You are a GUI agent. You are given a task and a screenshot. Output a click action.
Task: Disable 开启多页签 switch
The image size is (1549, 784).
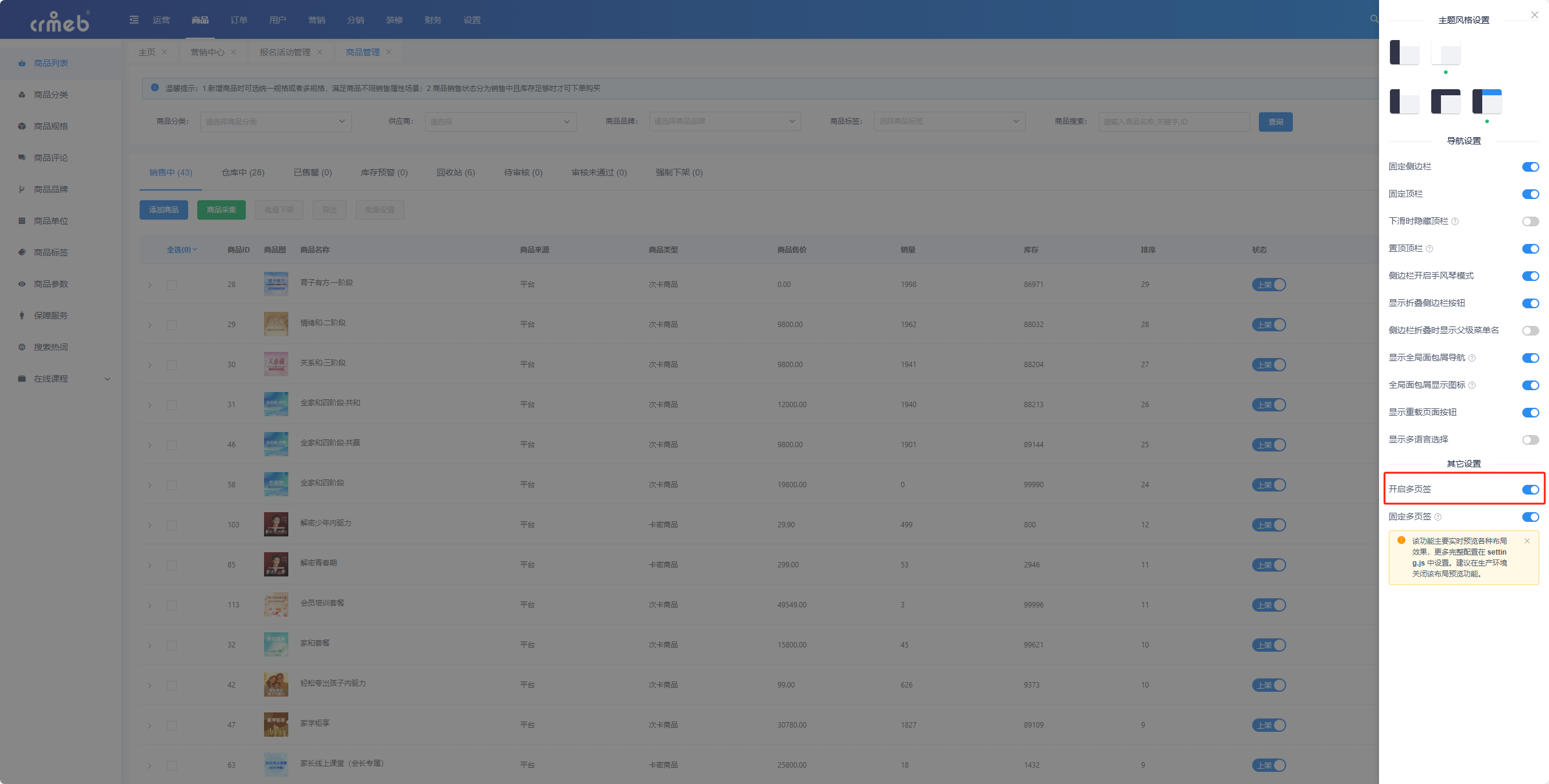1530,490
